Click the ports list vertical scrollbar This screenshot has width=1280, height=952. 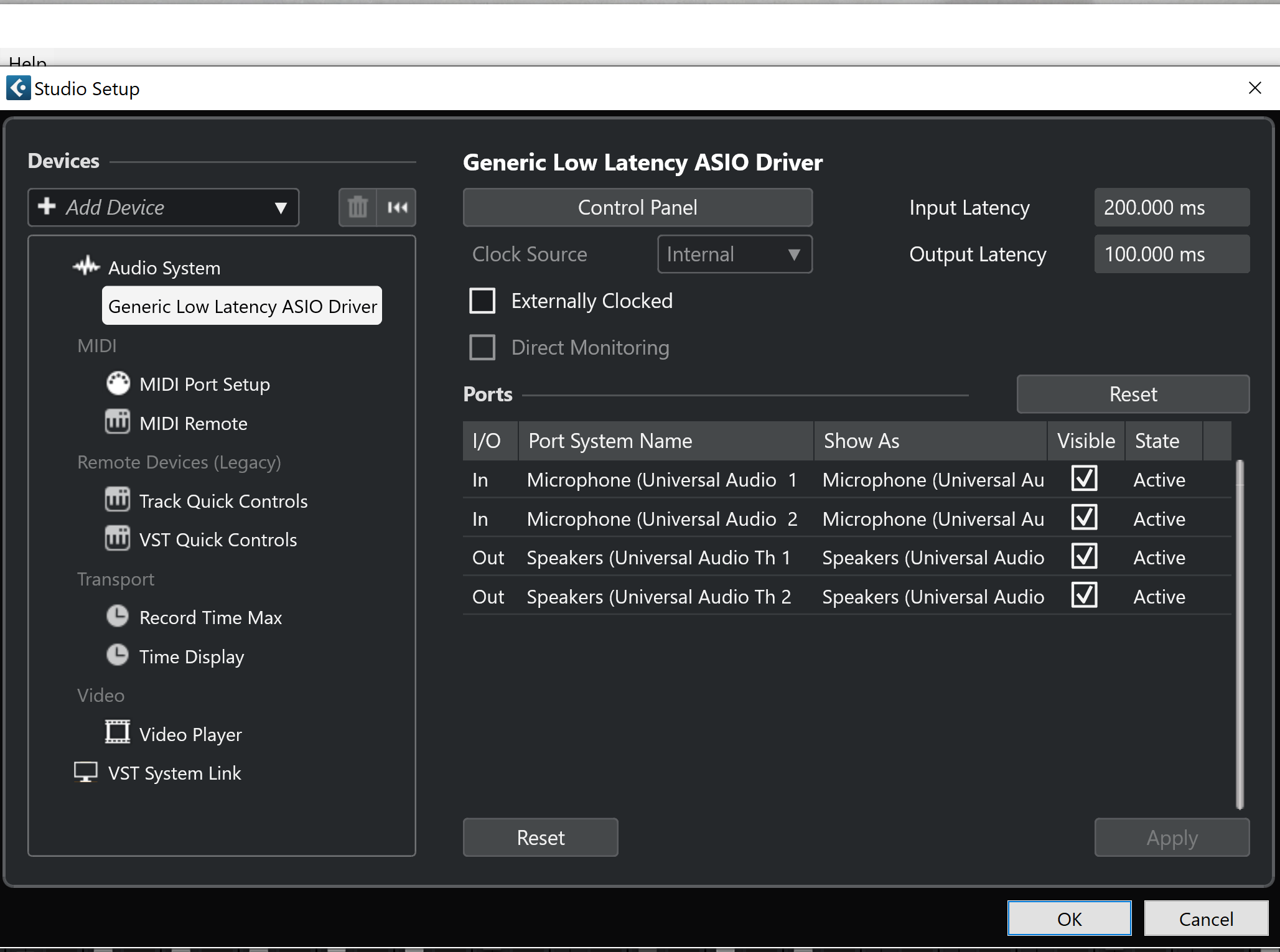point(1239,635)
